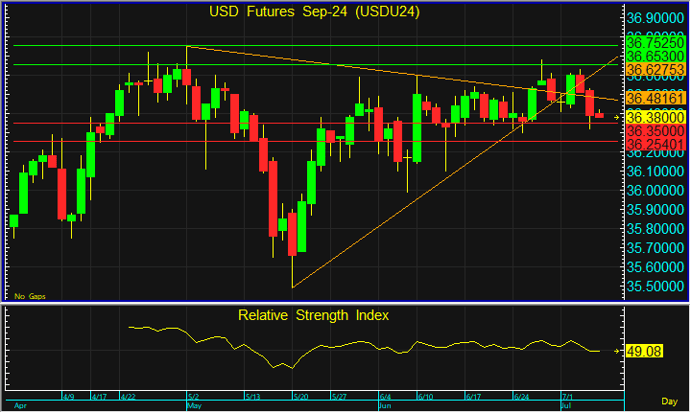This screenshot has width=691, height=413.
Task: Click the yellow 36.38000 last price tag
Action: (x=653, y=117)
